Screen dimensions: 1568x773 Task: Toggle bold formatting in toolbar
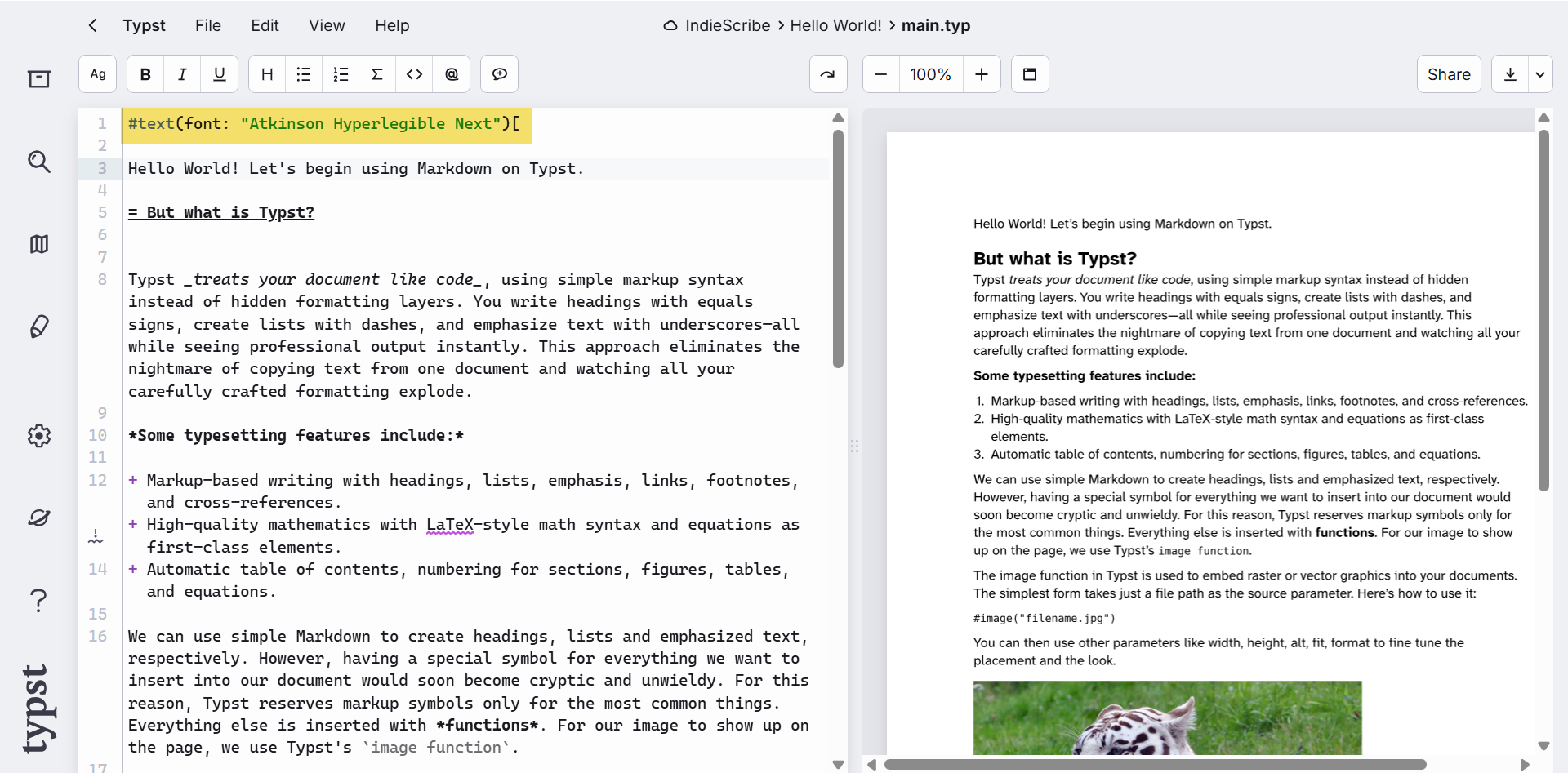point(145,74)
